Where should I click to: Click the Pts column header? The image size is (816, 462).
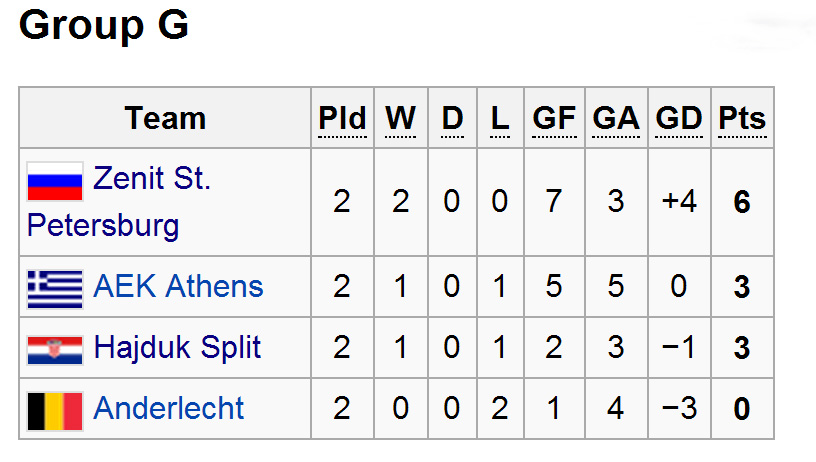742,119
